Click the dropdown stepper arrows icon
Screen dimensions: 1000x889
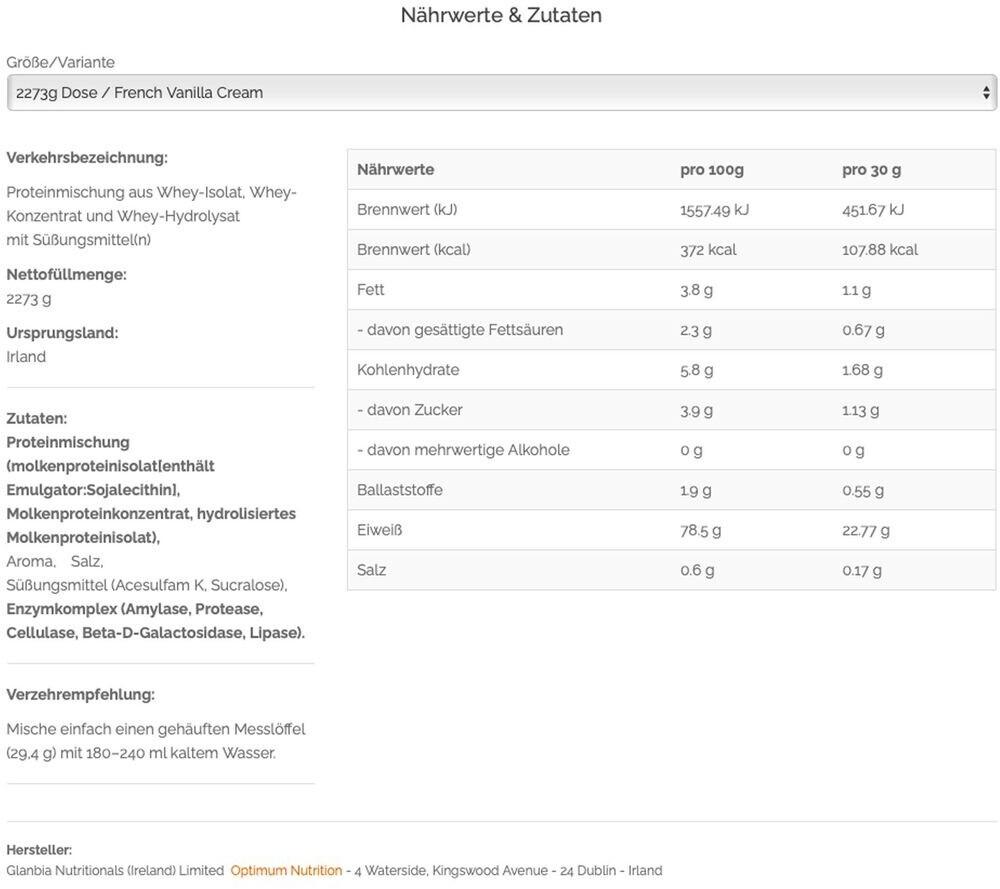click(987, 93)
